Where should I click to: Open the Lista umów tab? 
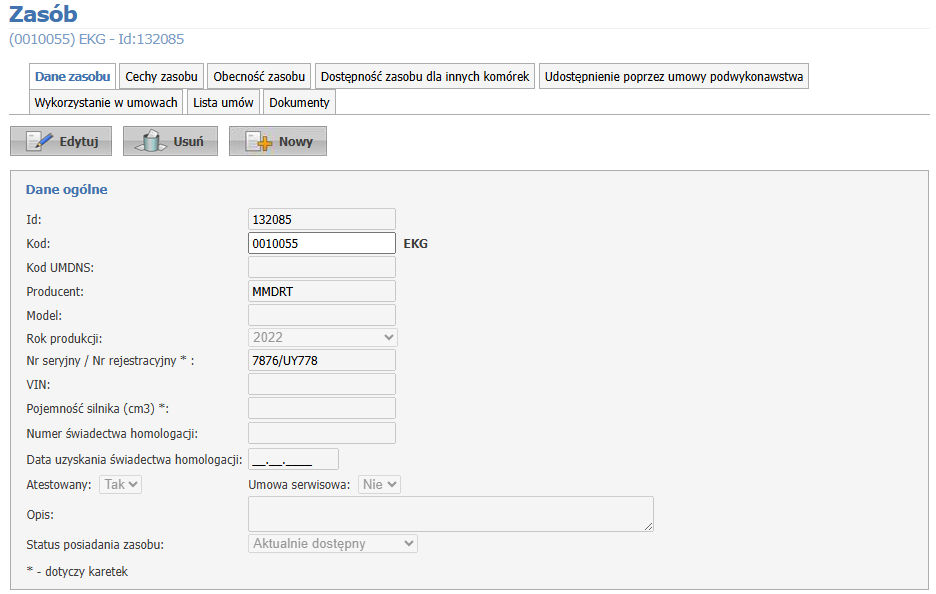[x=223, y=102]
